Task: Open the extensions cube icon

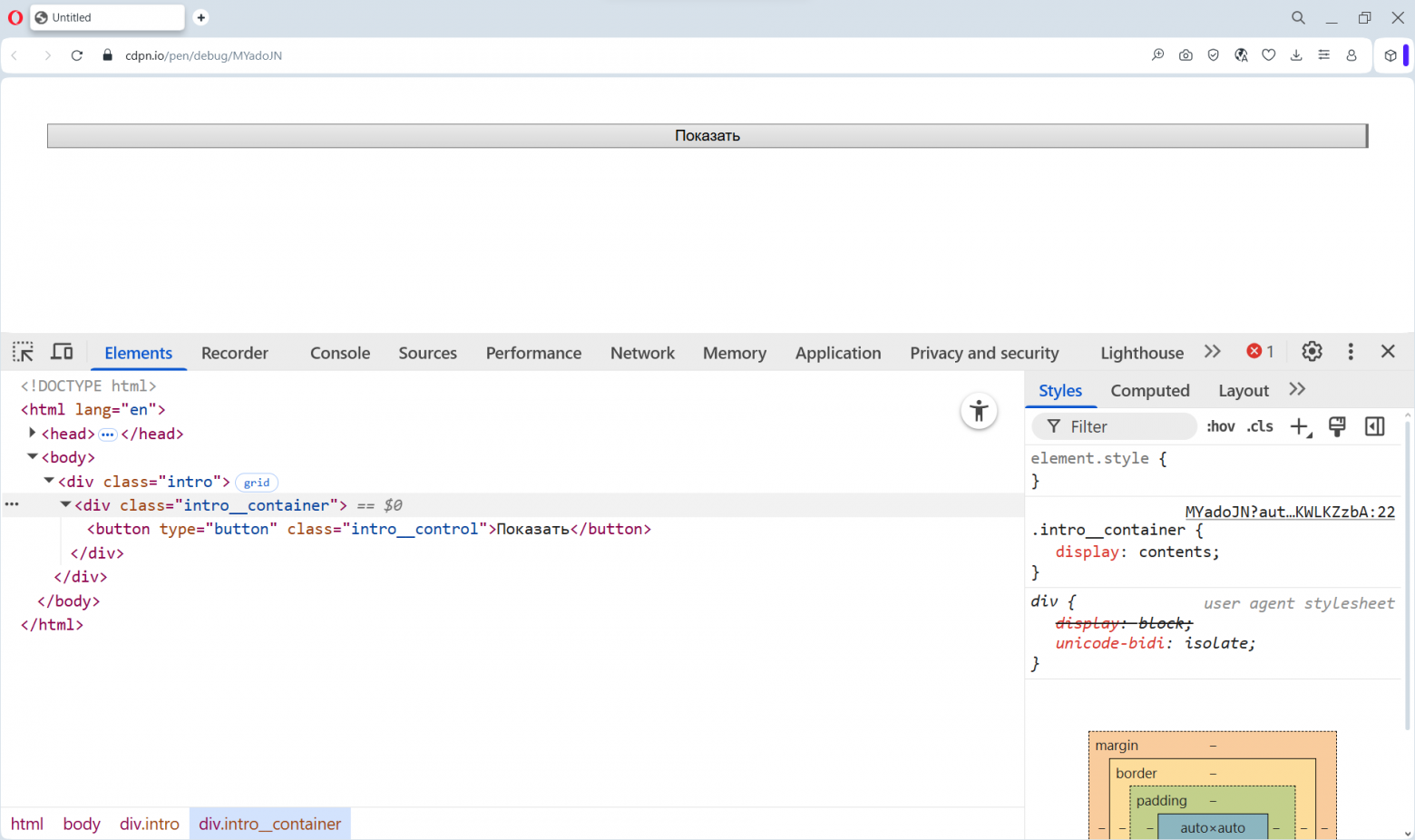Action: point(1390,55)
